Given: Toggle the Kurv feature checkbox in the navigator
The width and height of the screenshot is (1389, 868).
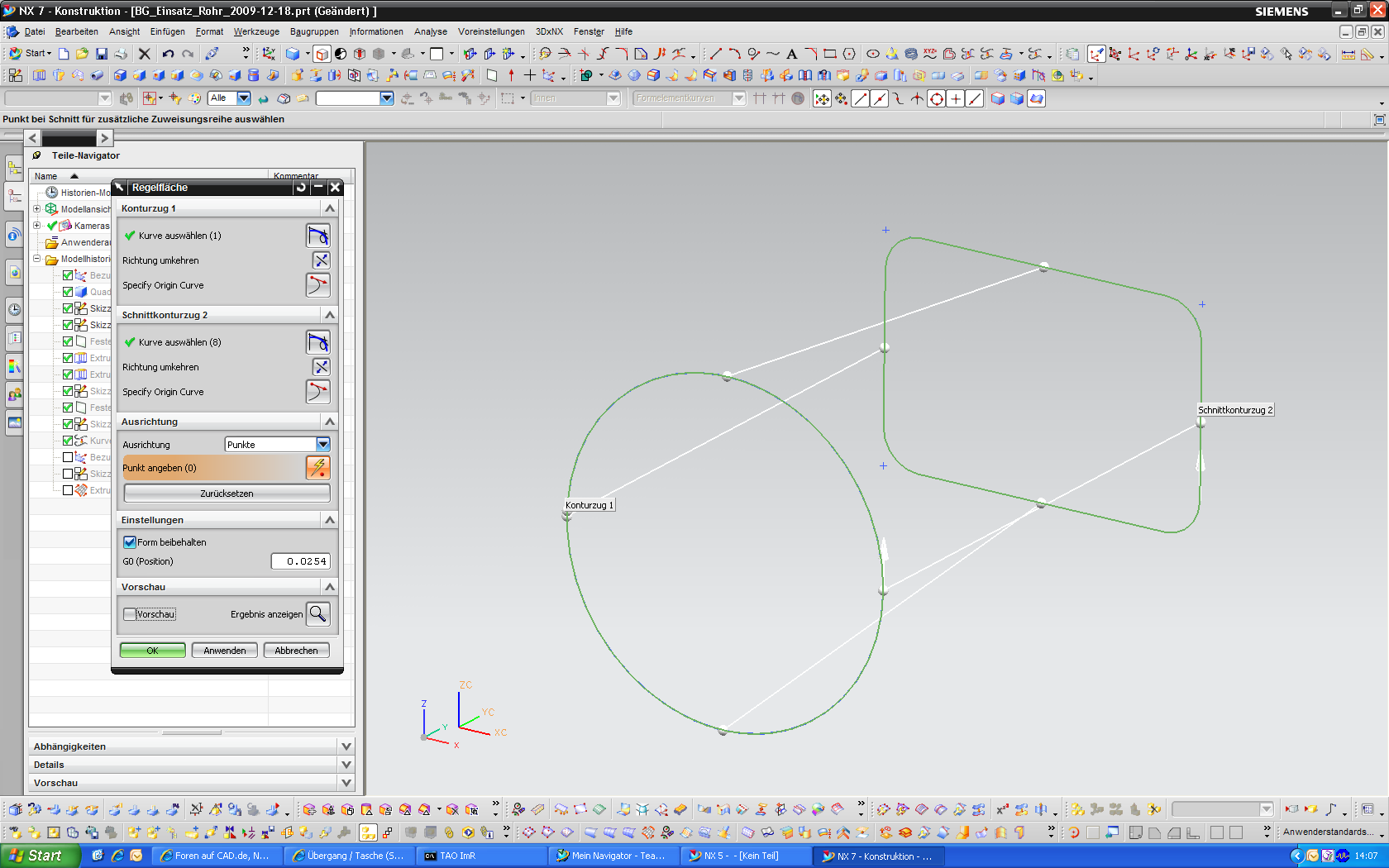Looking at the screenshot, I should point(68,441).
